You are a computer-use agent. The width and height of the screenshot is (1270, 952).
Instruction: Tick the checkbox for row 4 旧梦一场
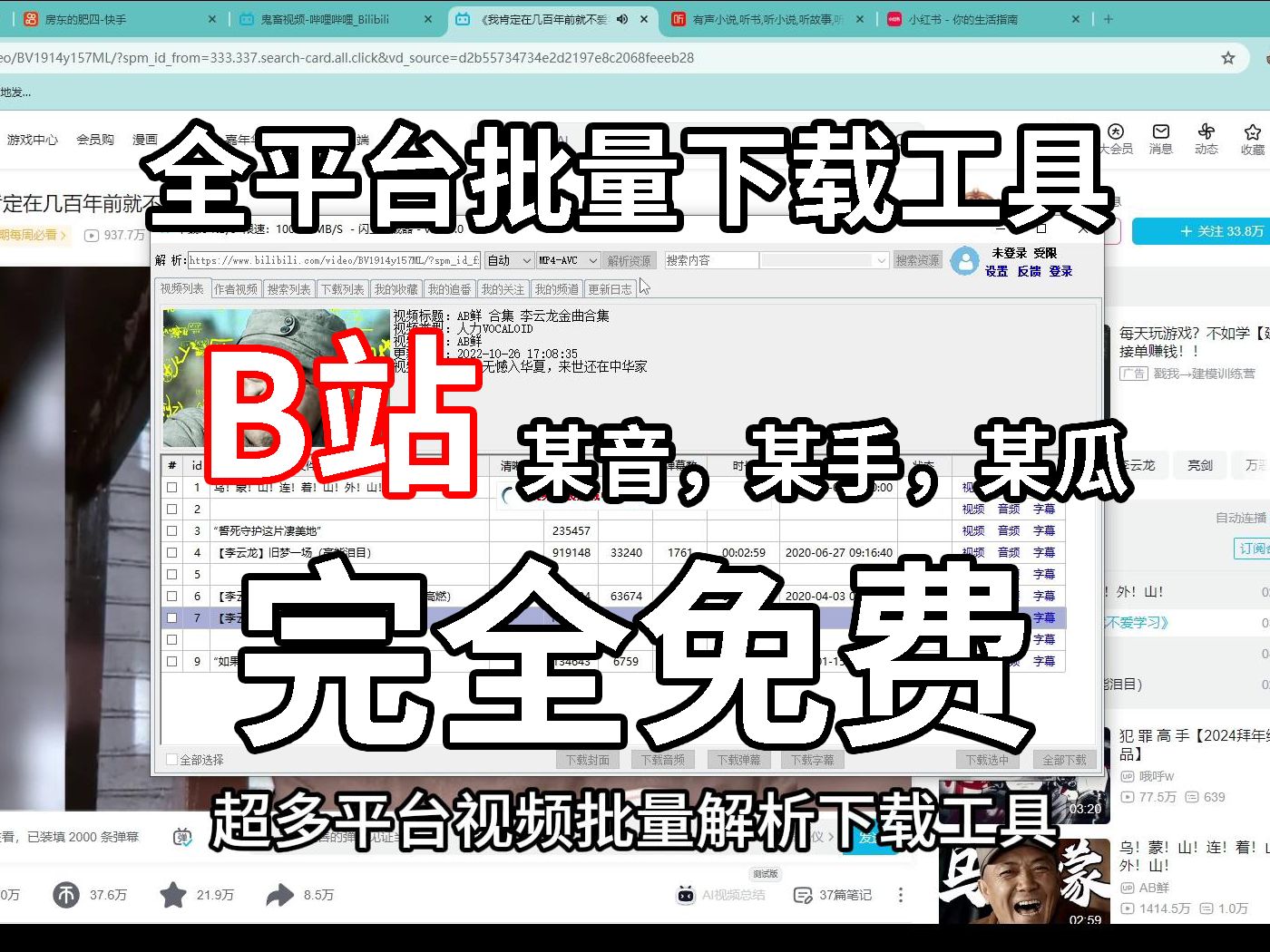[x=171, y=552]
